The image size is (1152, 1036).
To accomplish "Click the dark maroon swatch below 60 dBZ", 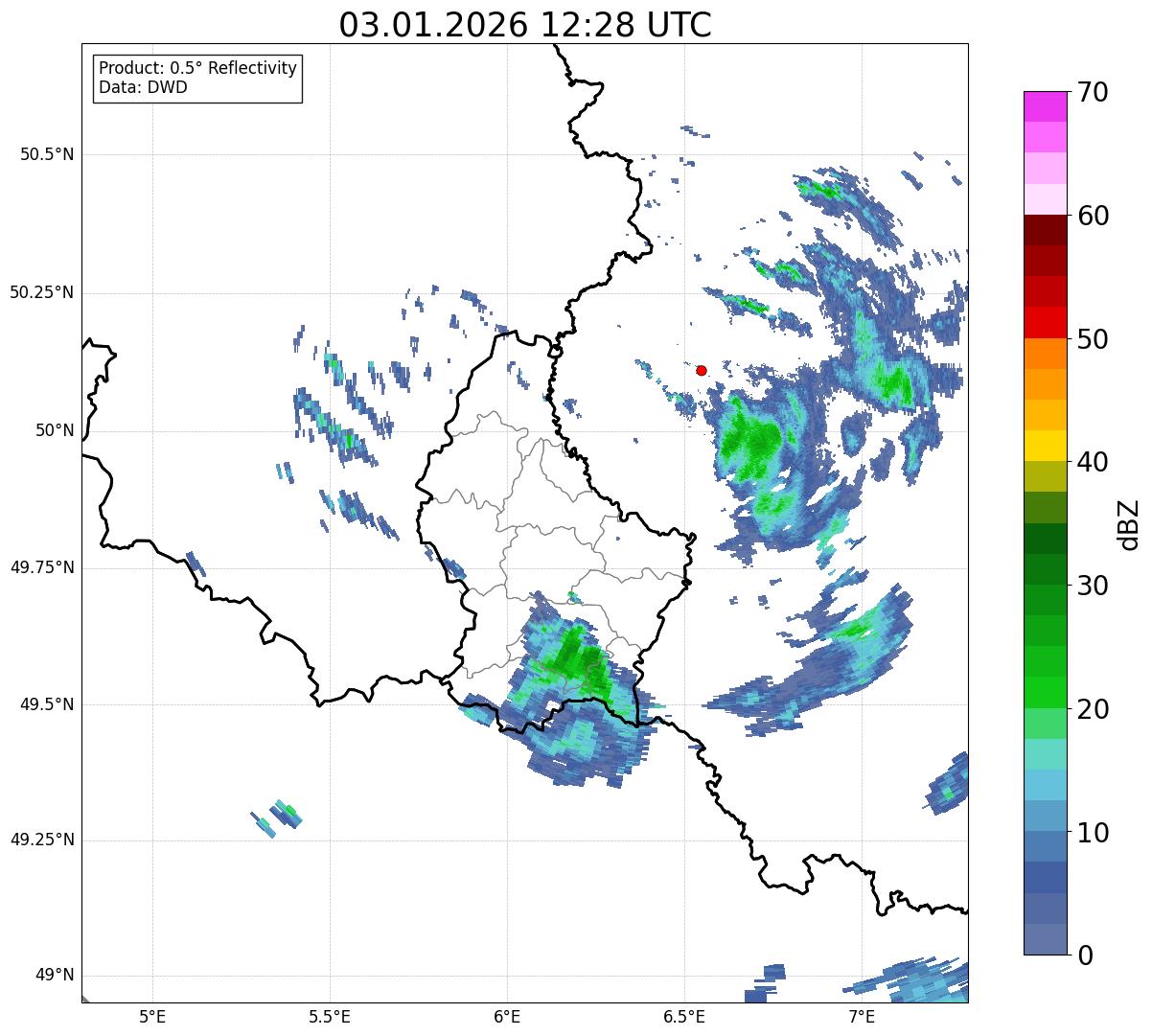I will coord(1046,230).
